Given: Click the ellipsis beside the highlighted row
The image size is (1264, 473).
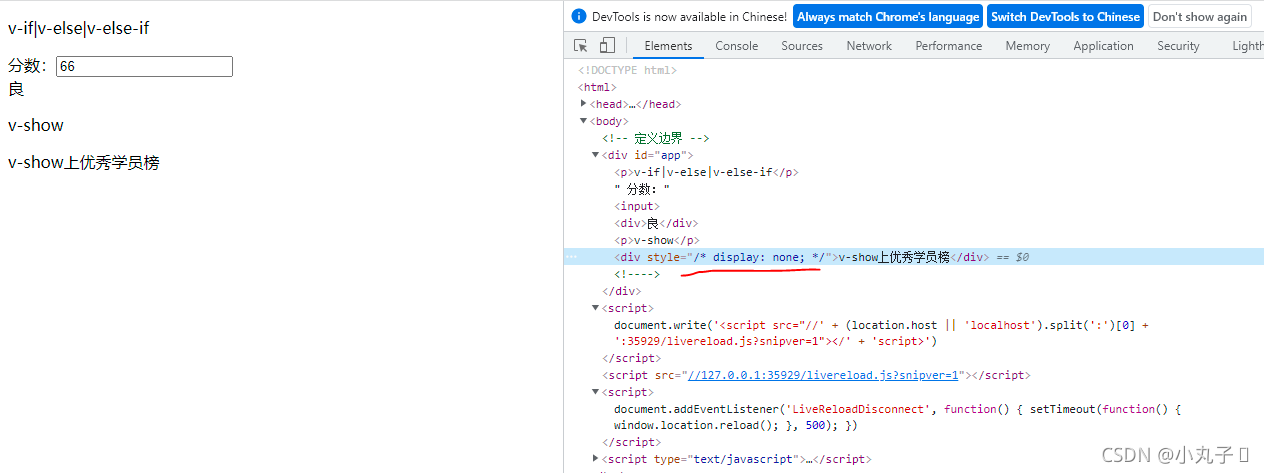Looking at the screenshot, I should tap(571, 257).
